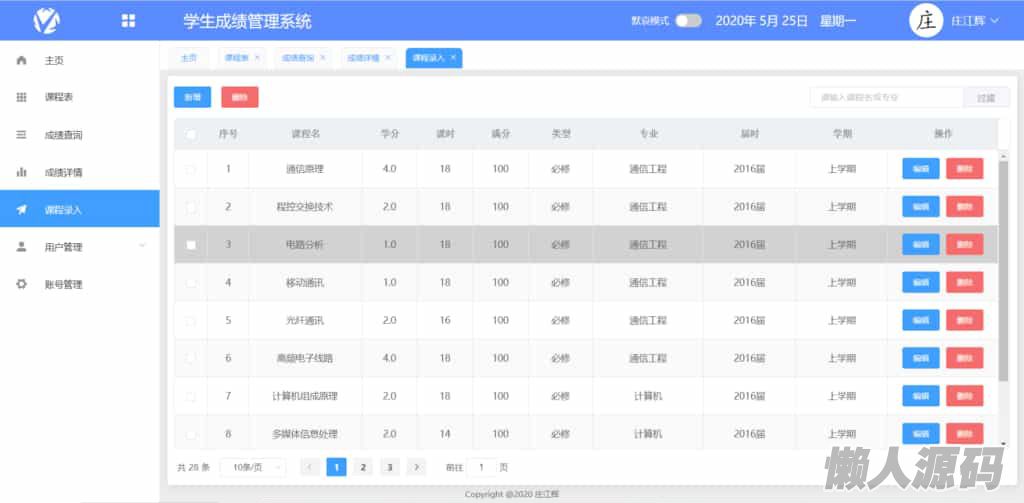Switch to the 主页 tab
The height and width of the screenshot is (503, 1024).
point(188,58)
